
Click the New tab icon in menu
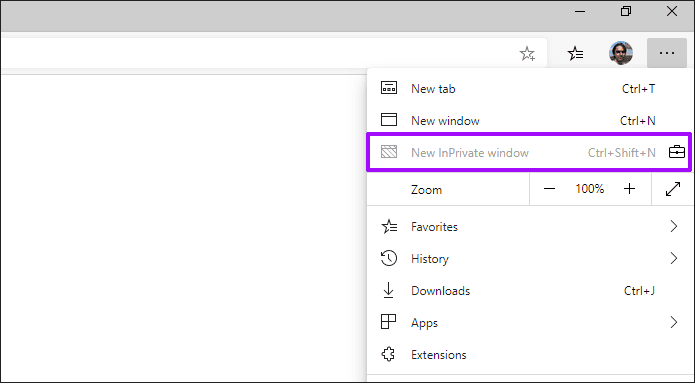pos(389,88)
